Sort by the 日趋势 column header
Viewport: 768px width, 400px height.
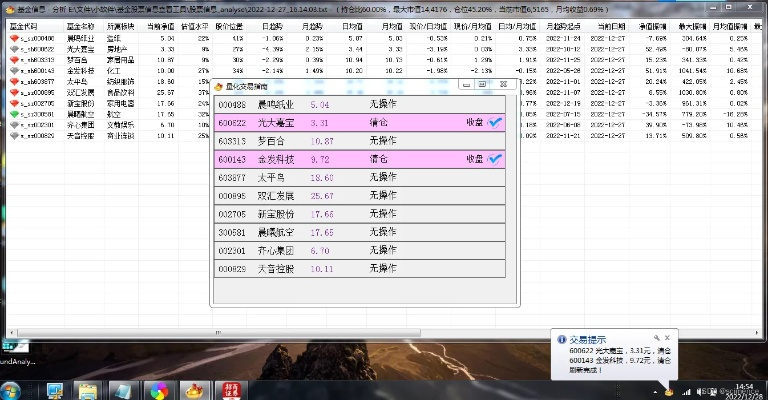(x=271, y=24)
